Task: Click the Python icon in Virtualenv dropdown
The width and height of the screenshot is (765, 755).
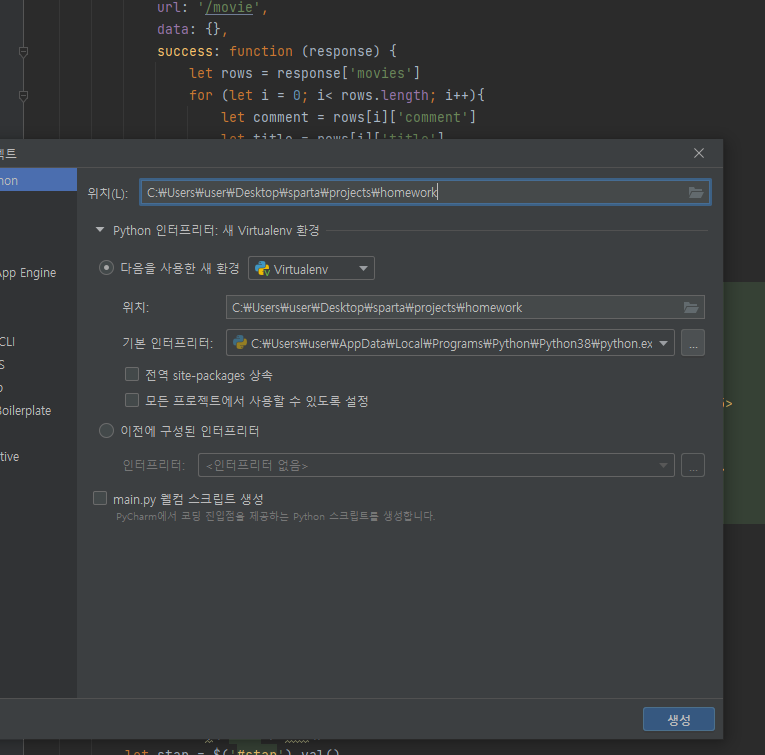Action: (262, 269)
